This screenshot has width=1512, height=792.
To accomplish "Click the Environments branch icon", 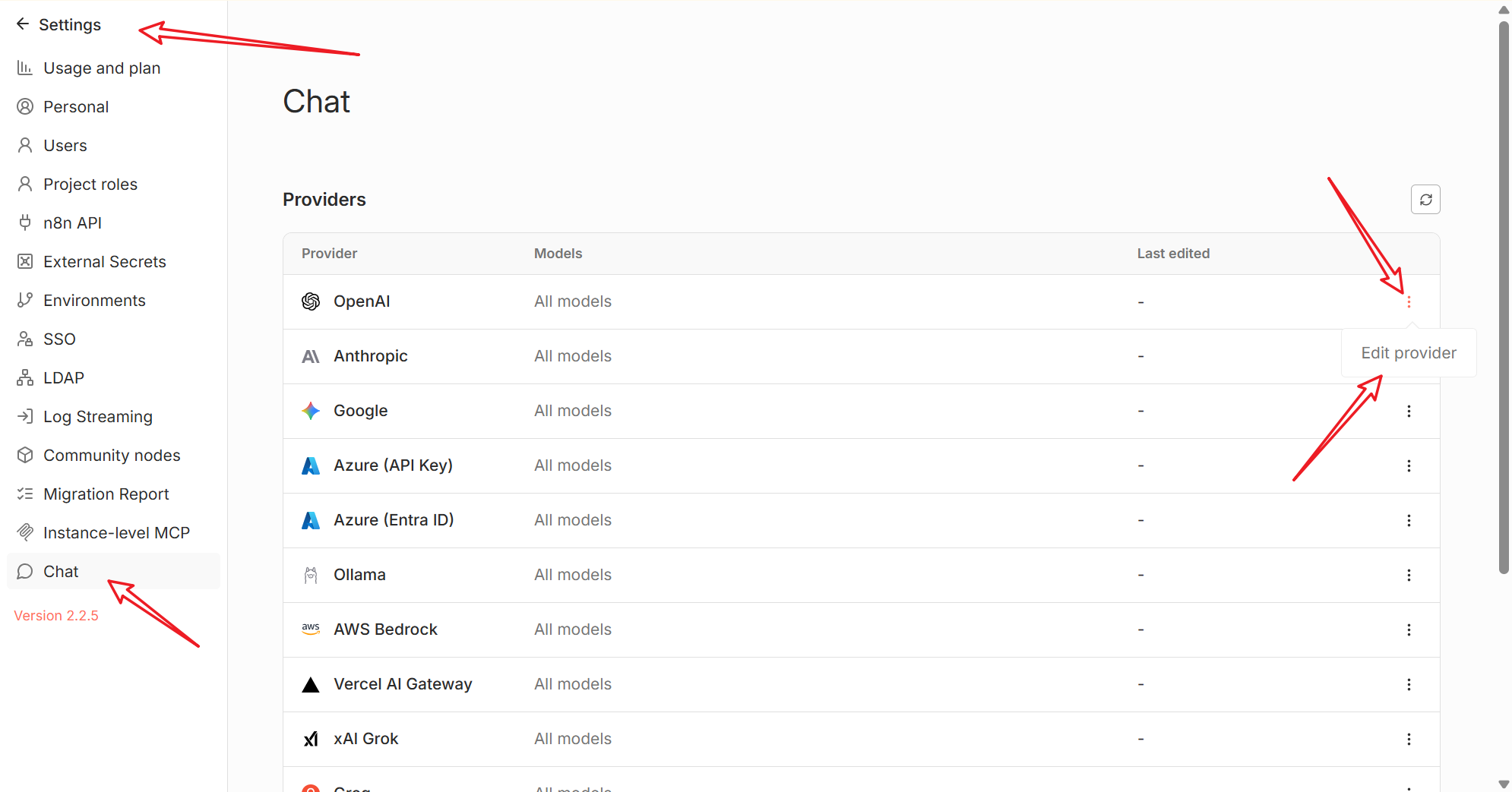I will click(25, 301).
